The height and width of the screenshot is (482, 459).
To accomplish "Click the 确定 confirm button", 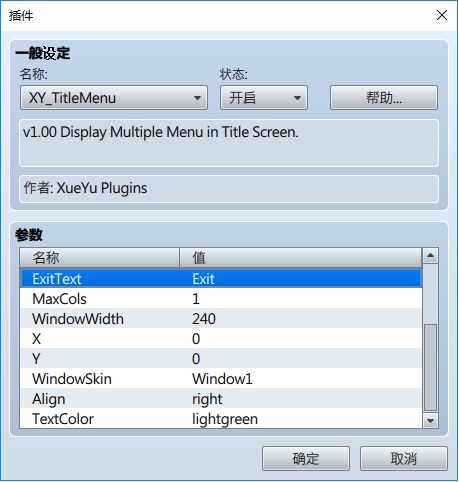I will click(306, 458).
